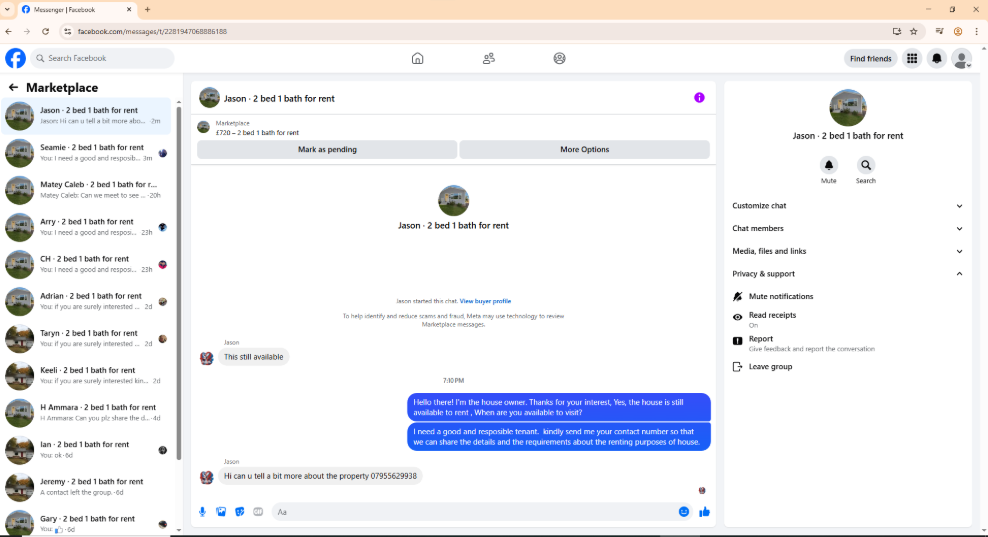Open the account profile avatar menu

click(x=962, y=59)
